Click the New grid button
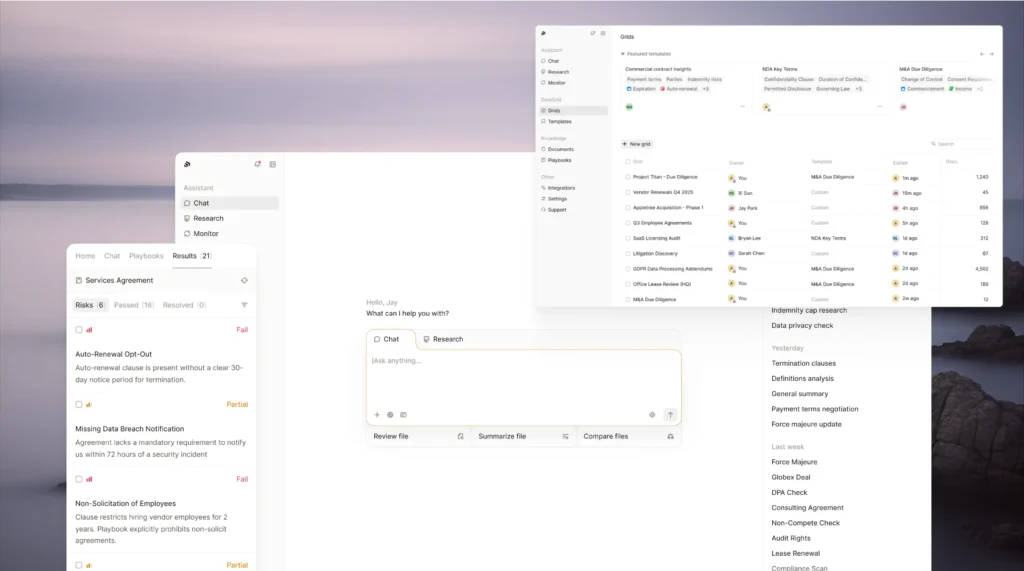This screenshot has height=571, width=1024. click(x=637, y=144)
